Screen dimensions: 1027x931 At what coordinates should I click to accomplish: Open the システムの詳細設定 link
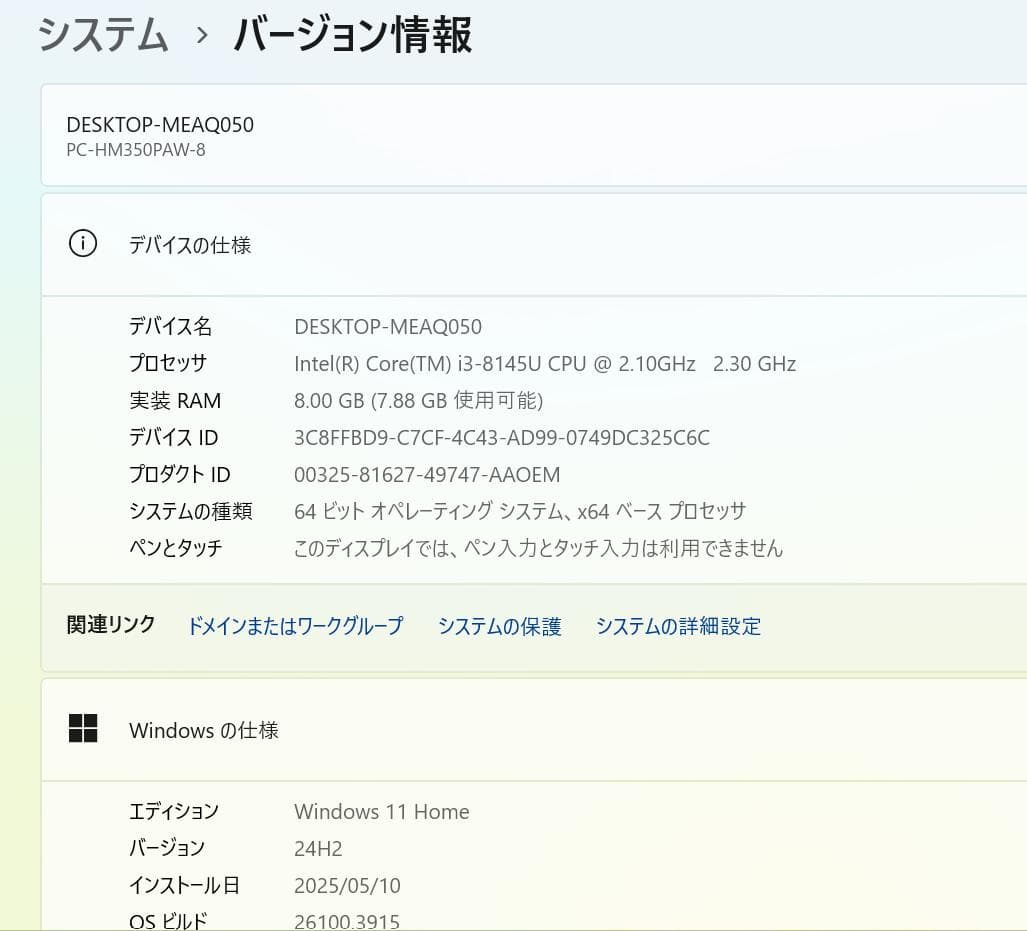(x=677, y=626)
